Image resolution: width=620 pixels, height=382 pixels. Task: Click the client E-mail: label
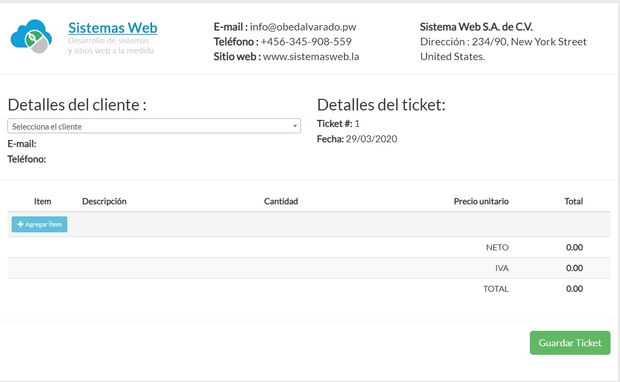coord(22,144)
